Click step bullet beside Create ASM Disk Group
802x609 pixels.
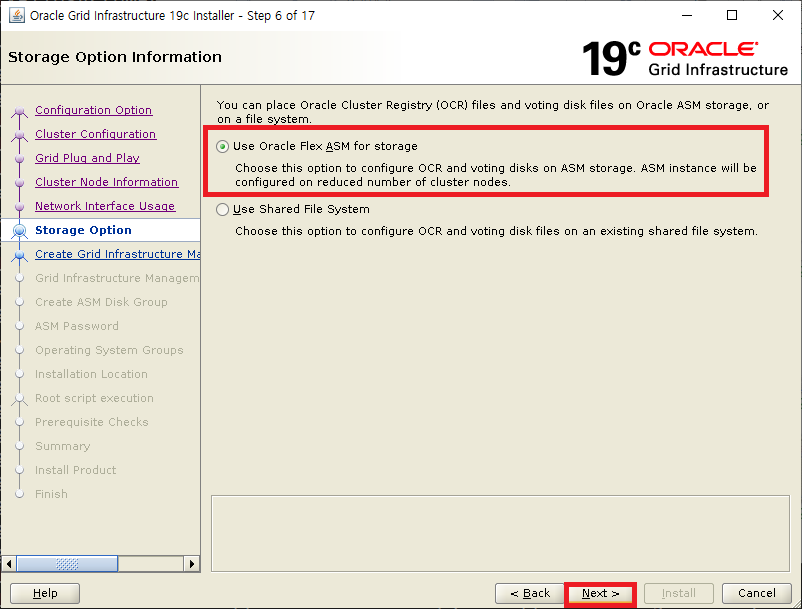19,302
